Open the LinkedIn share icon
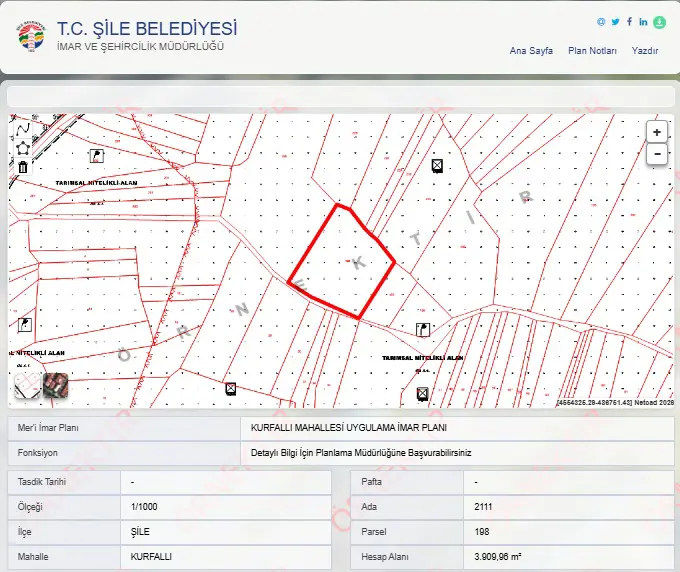The image size is (680, 572). click(643, 22)
